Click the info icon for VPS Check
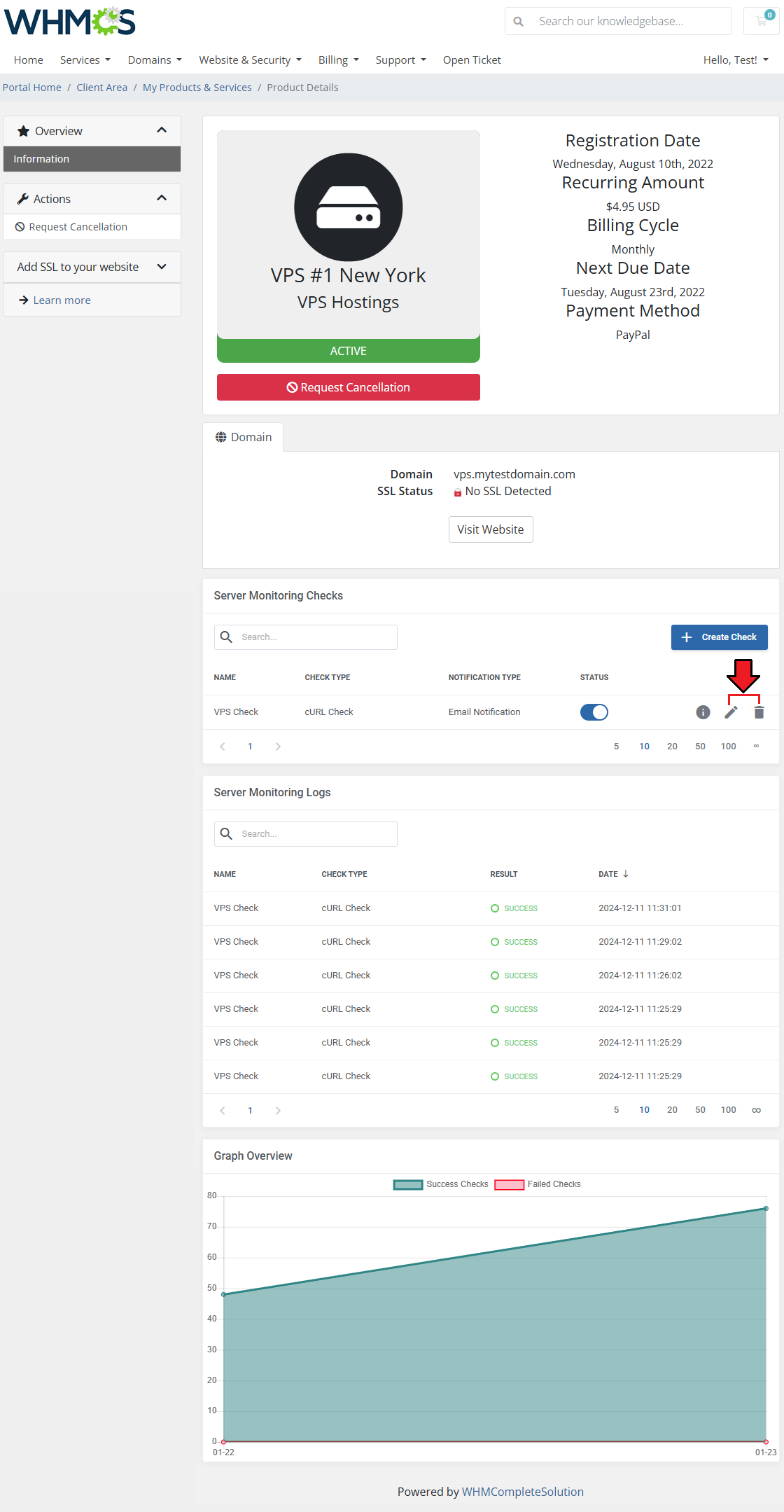Screen dimensions: 784x1512 pos(703,712)
